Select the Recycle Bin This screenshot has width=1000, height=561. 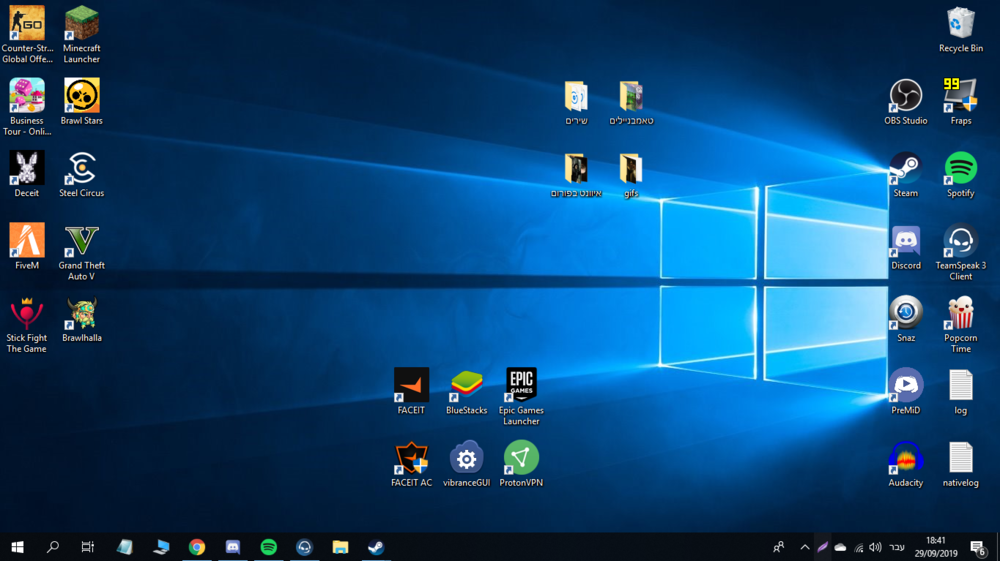pos(960,24)
